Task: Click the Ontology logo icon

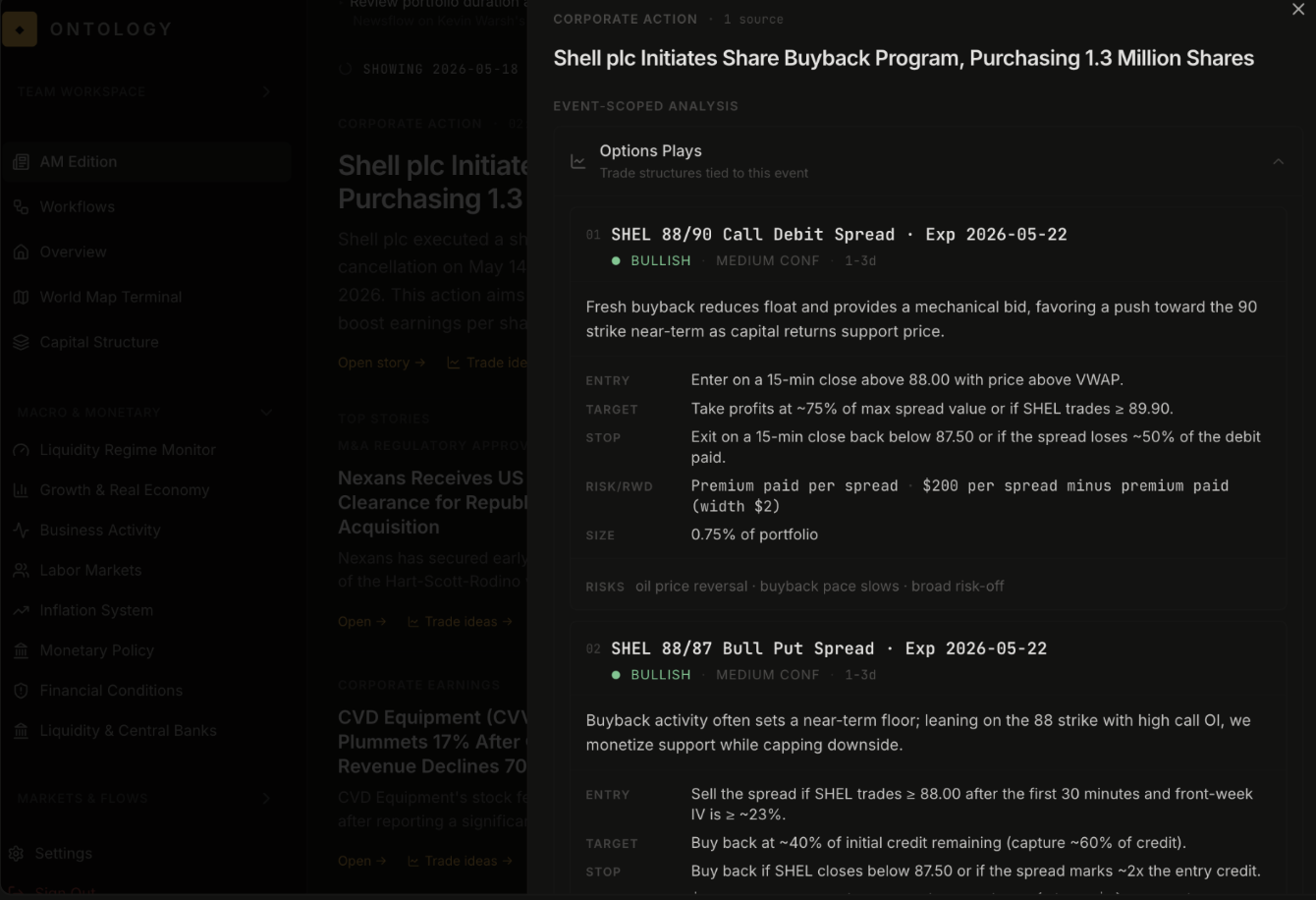Action: (x=20, y=29)
